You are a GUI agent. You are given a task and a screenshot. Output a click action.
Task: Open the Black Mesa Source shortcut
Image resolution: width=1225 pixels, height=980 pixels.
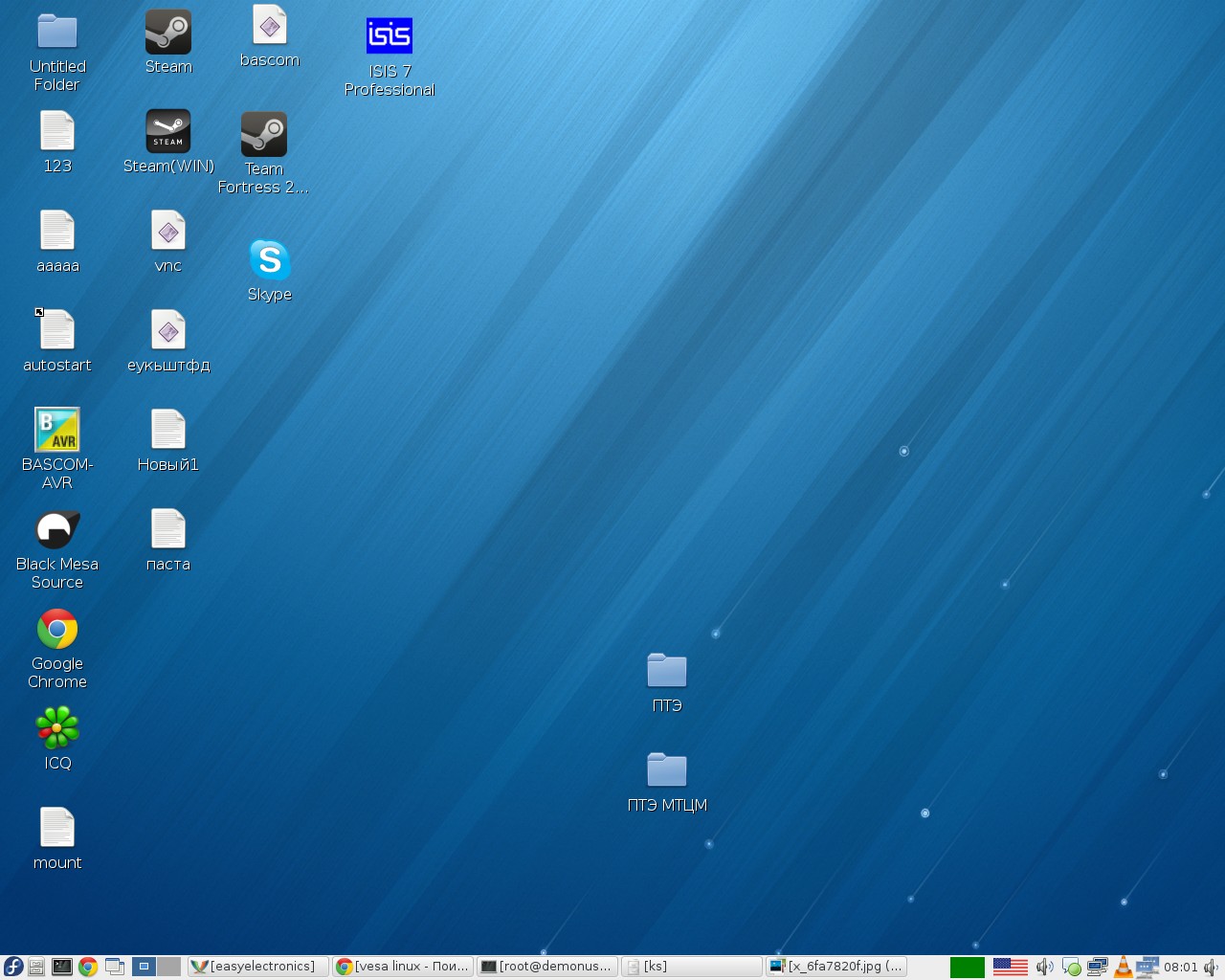pos(57,529)
